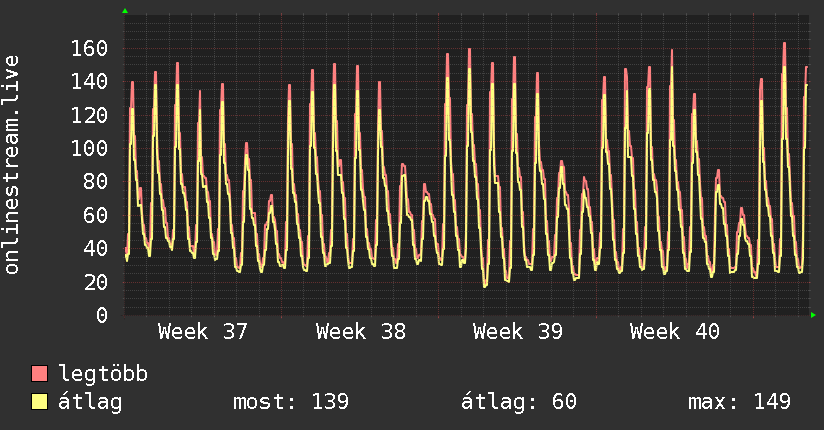Click the 120 y-axis tick label
The width and height of the screenshot is (824, 430).
89,115
